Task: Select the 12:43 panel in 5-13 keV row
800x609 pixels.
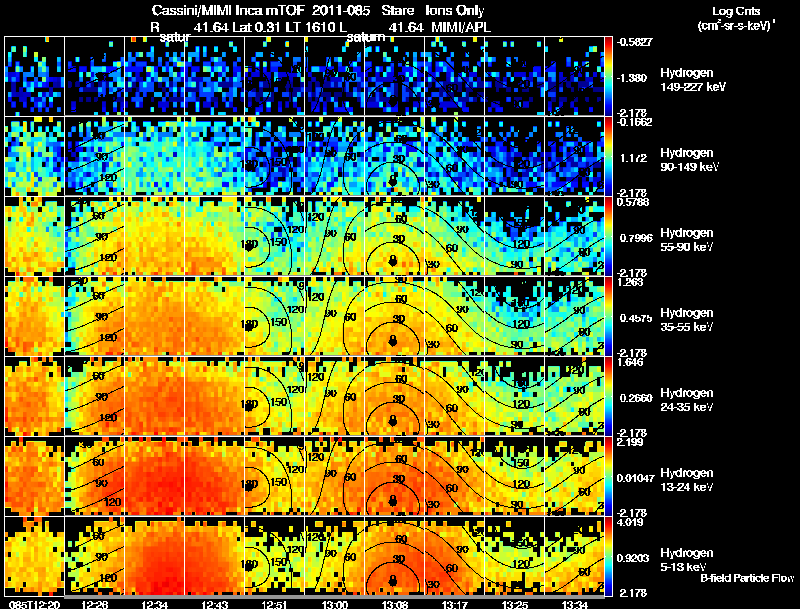Action: pyautogui.click(x=214, y=556)
